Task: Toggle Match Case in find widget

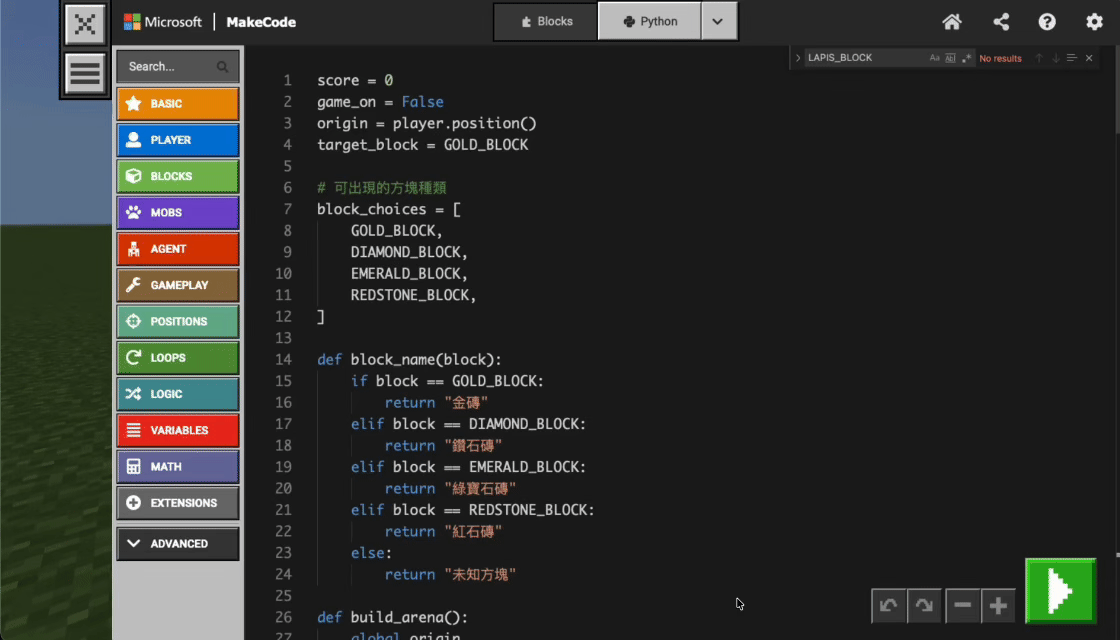Action: (x=935, y=58)
